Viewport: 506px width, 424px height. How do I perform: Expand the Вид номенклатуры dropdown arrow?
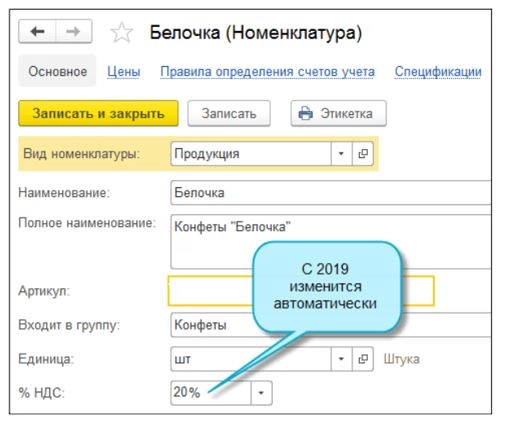click(341, 154)
